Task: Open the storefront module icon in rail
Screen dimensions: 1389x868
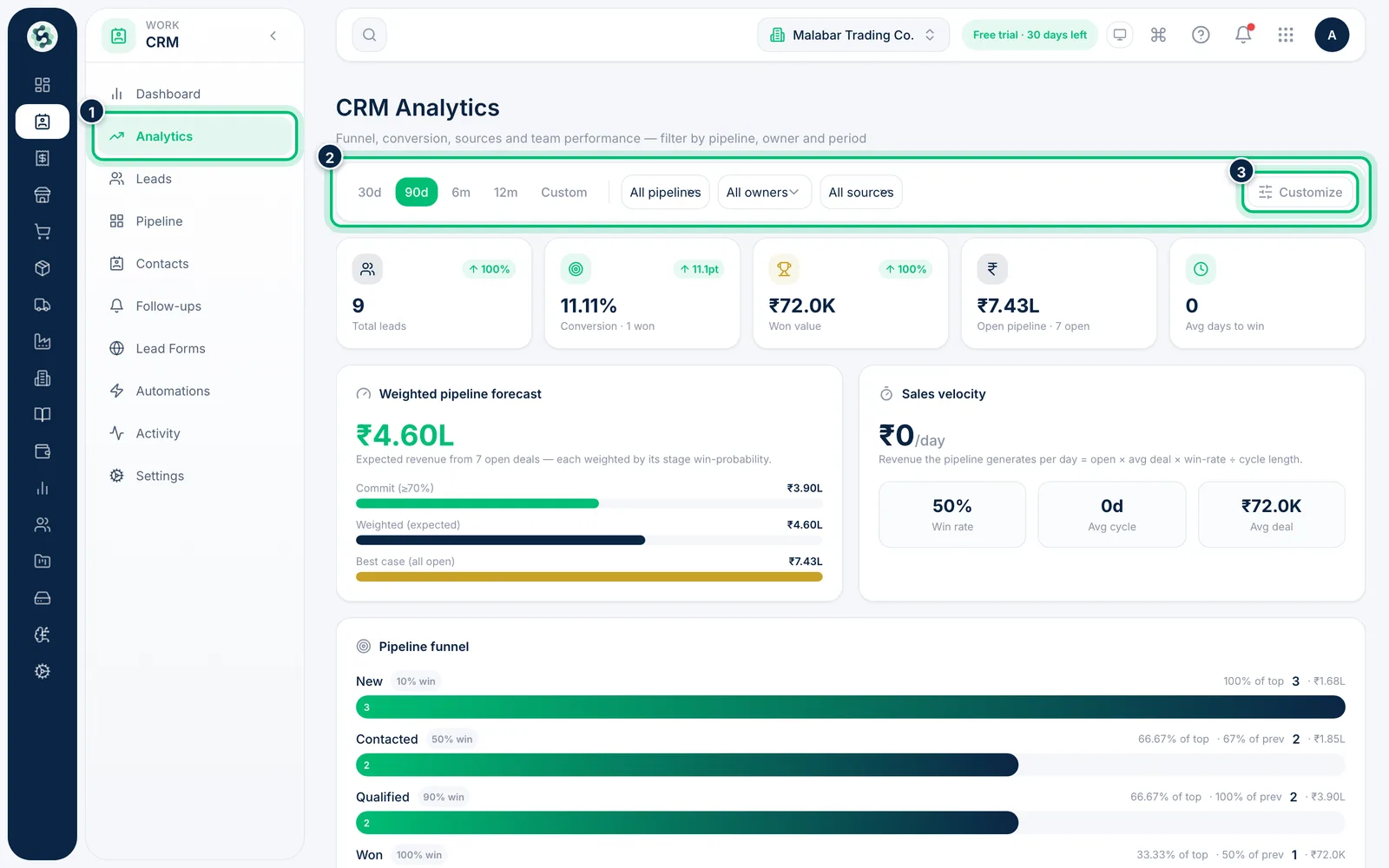Action: (x=43, y=194)
